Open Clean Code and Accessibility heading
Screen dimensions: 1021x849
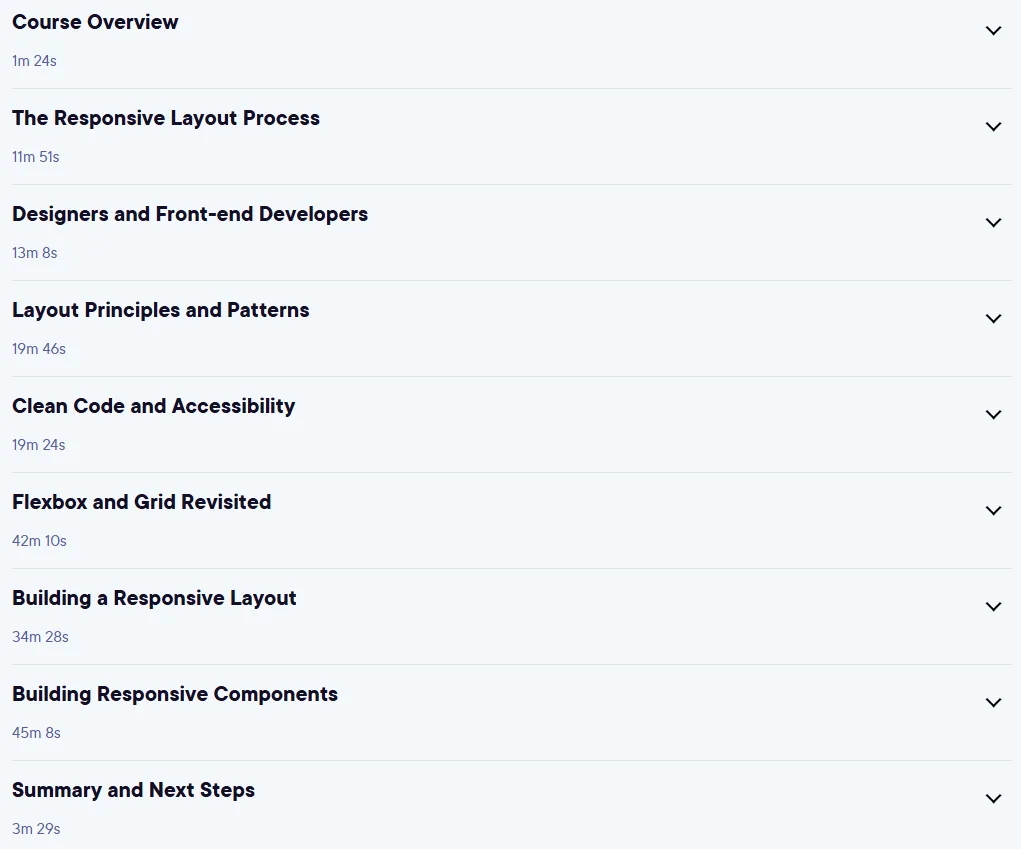click(154, 406)
